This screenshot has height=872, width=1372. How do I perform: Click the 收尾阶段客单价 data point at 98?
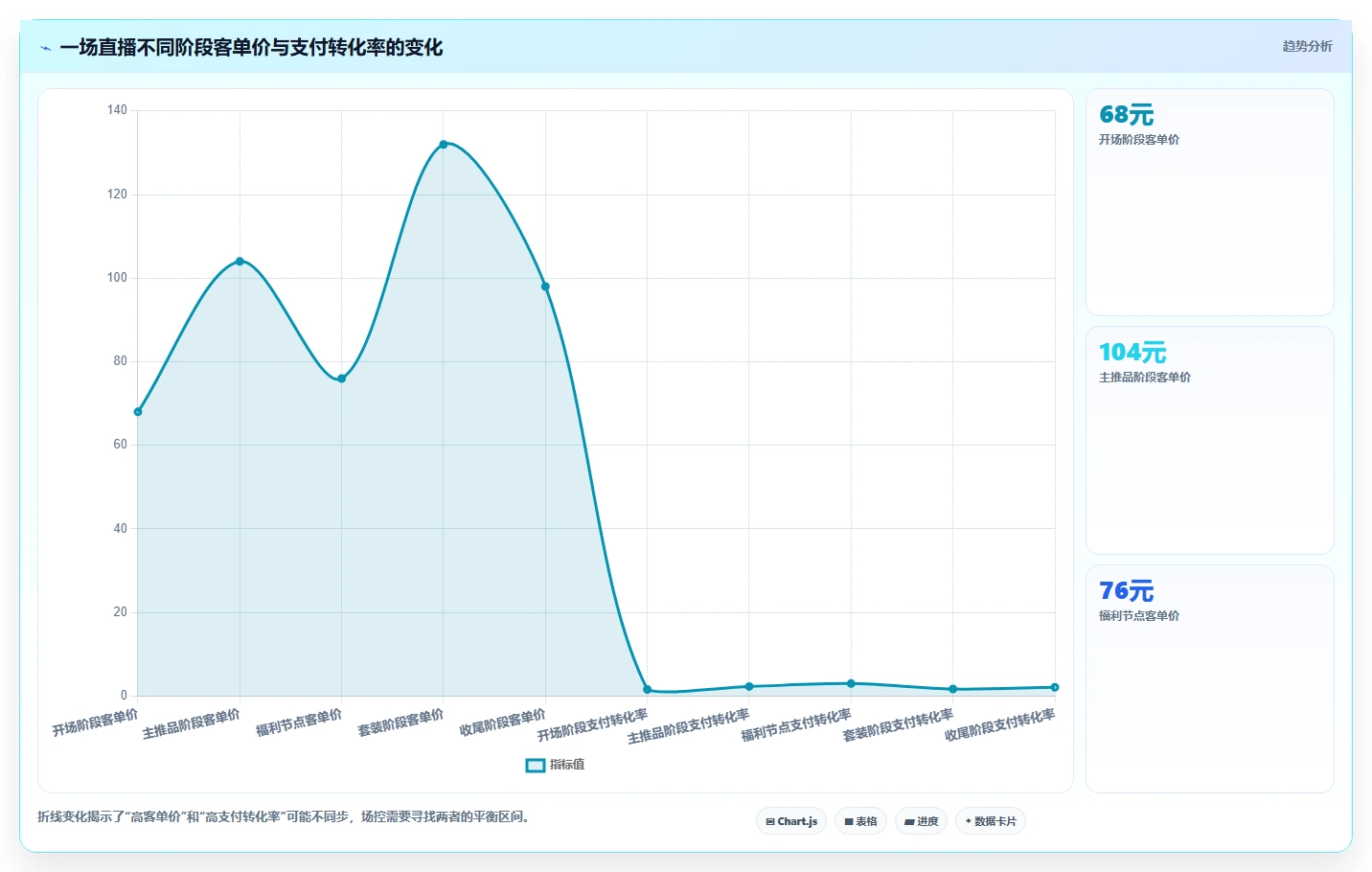pyautogui.click(x=545, y=287)
